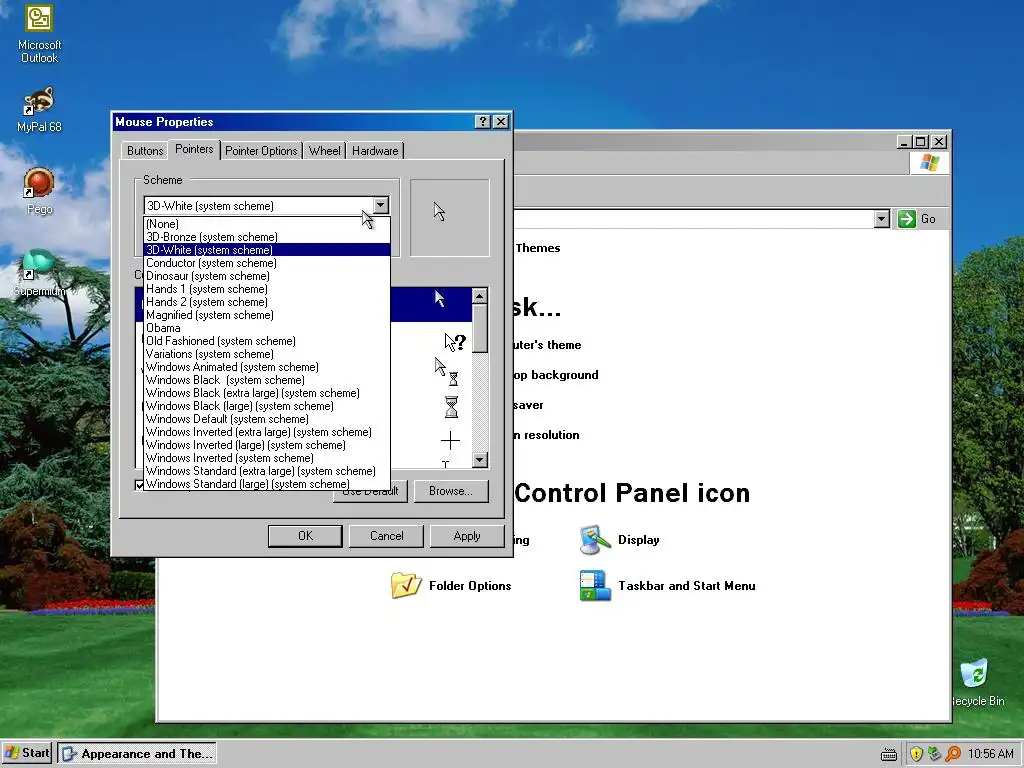Click the Start button

coord(27,753)
